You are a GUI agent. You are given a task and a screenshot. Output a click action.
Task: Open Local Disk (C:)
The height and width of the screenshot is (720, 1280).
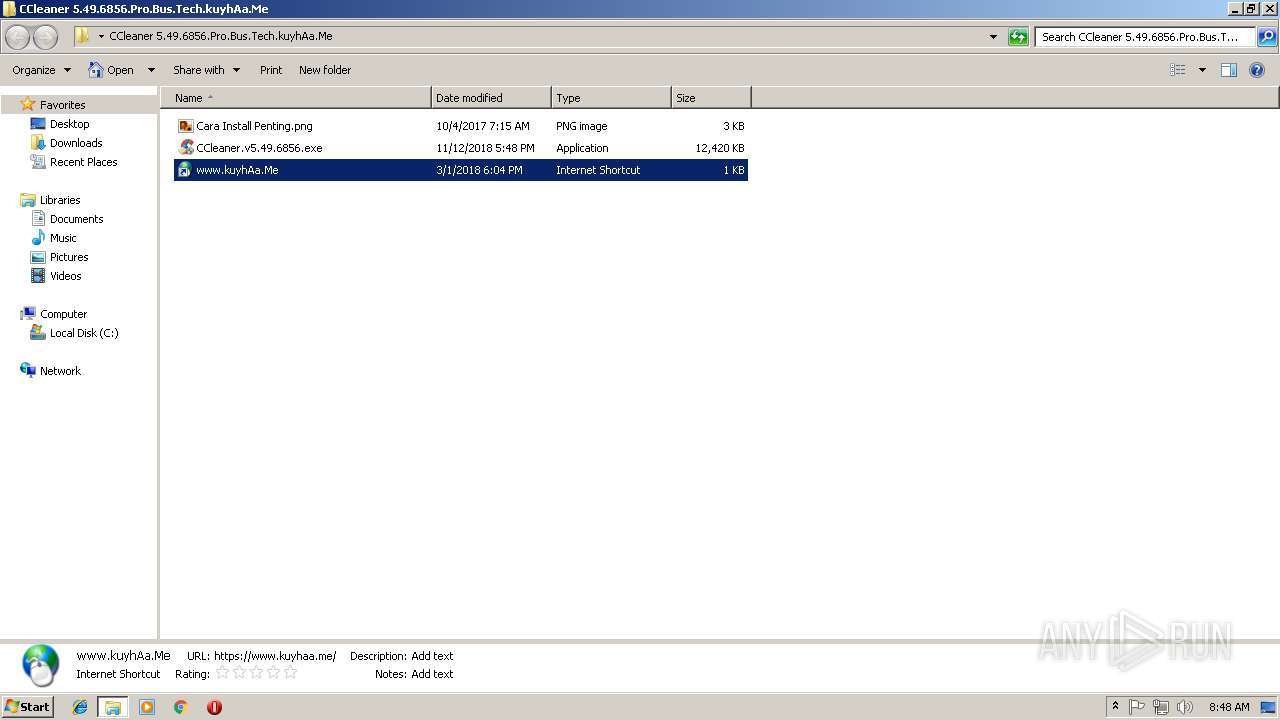(x=84, y=333)
